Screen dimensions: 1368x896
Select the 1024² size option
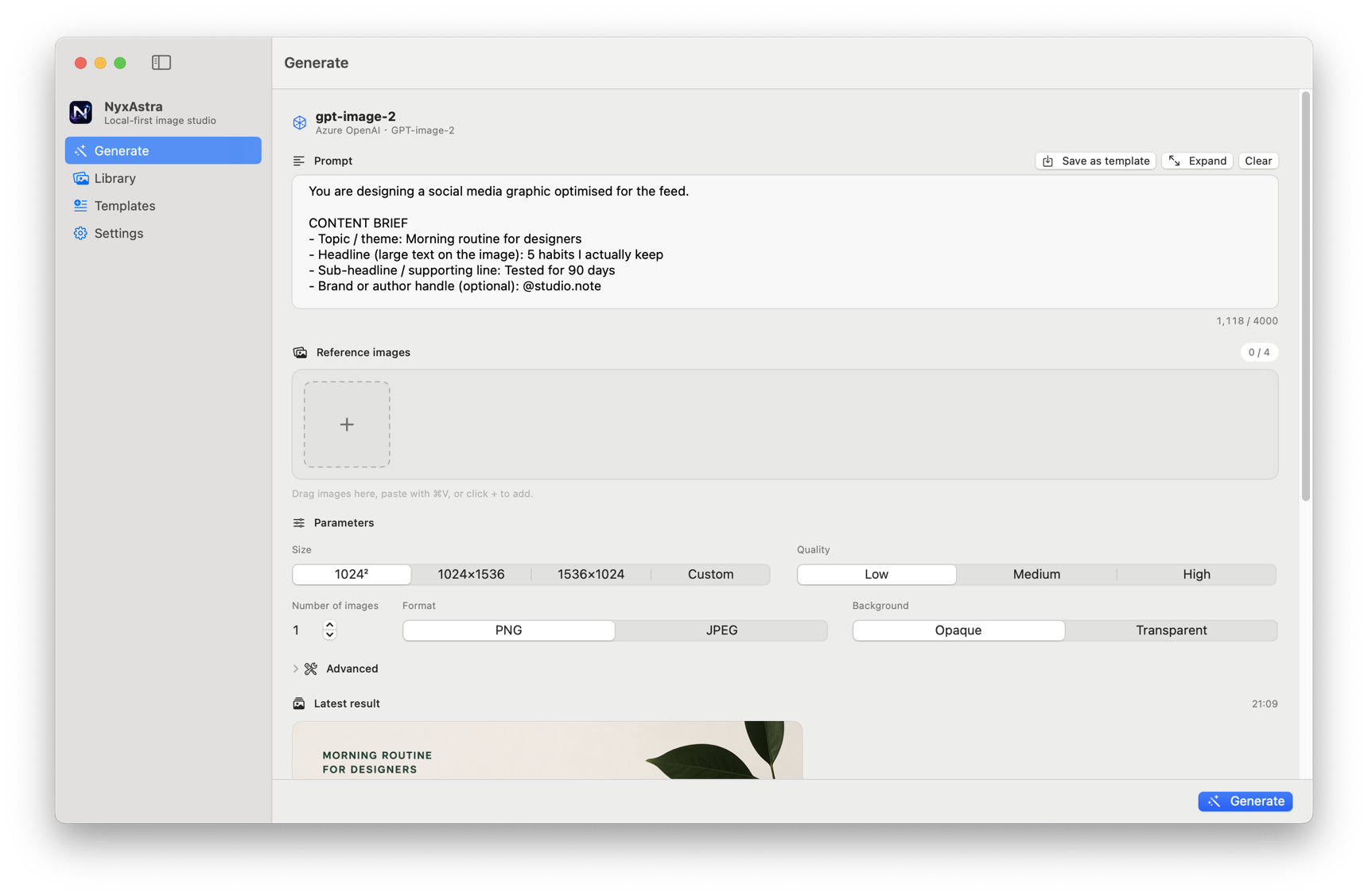point(352,574)
